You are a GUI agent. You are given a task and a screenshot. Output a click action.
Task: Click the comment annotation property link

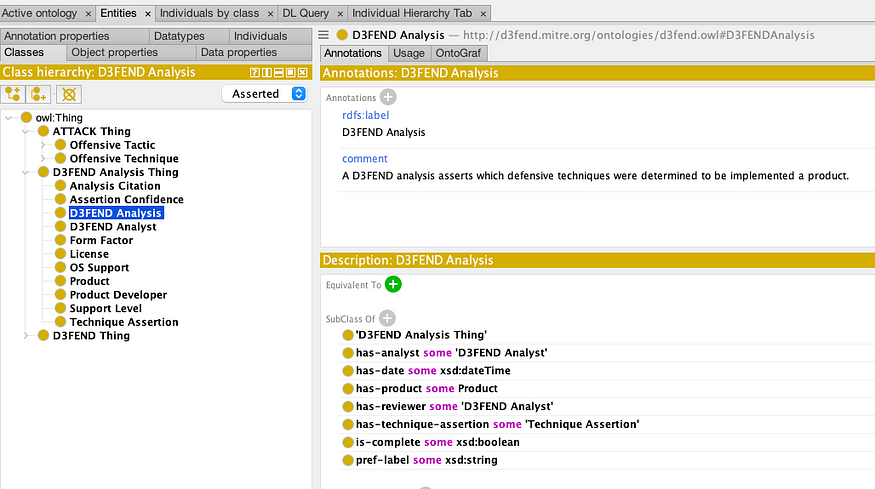click(364, 159)
